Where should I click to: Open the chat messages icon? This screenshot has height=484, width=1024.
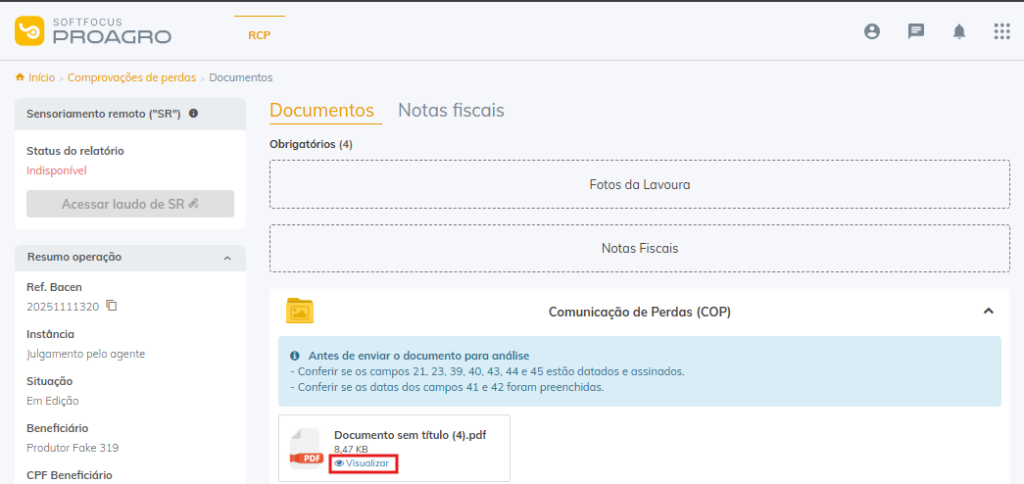915,31
